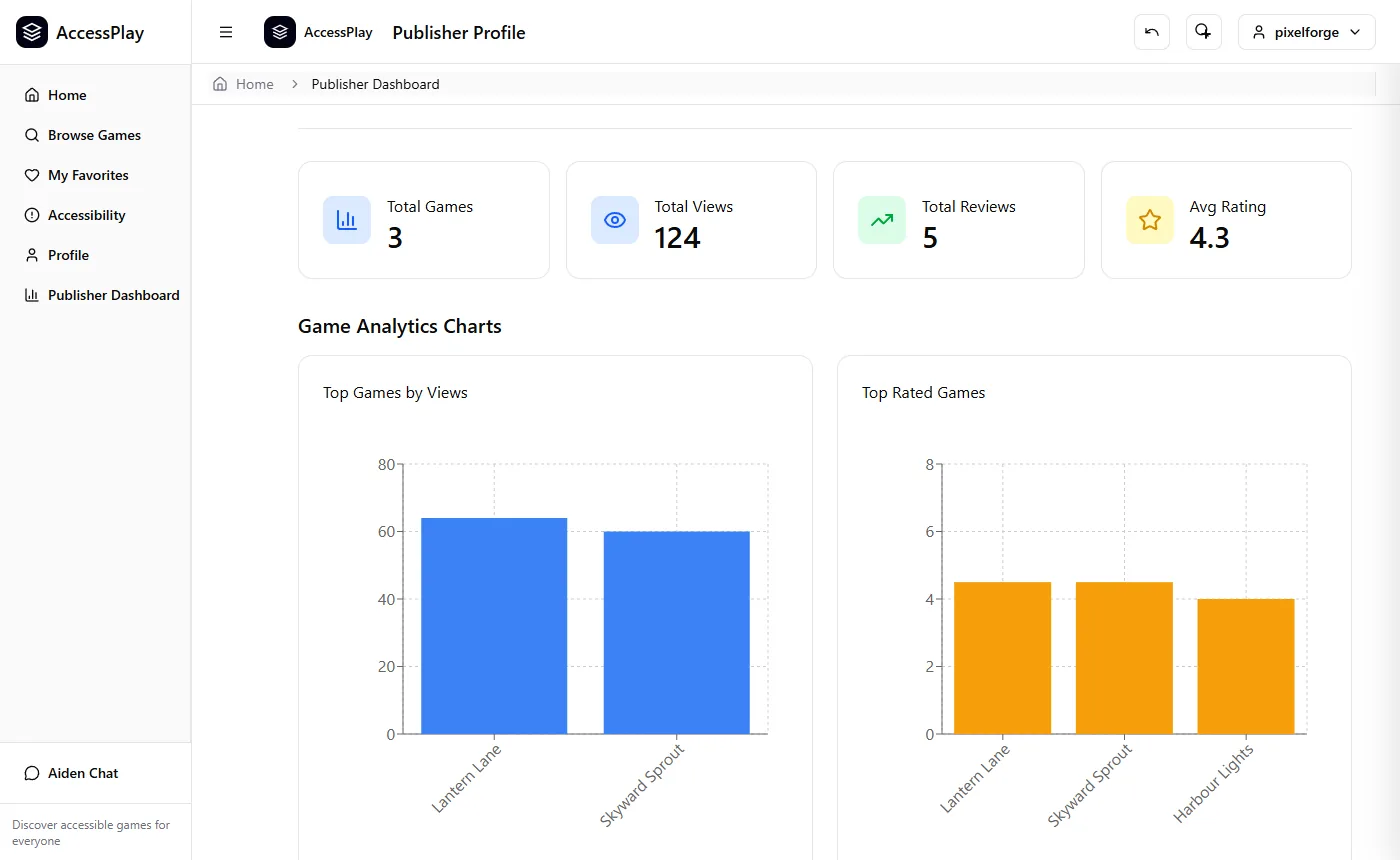The height and width of the screenshot is (860, 1400).
Task: Toggle the sidebar hamburger menu button
Action: [226, 32]
